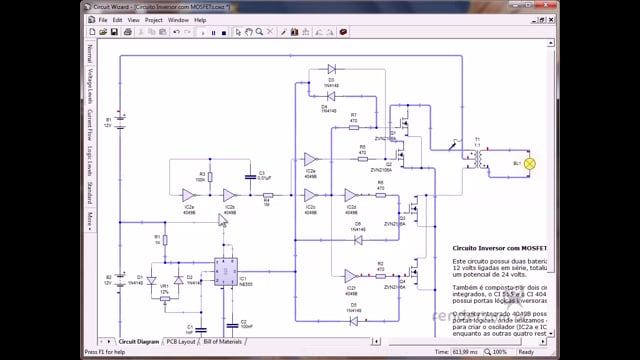Switch to the PCB Layout tab
The height and width of the screenshot is (360, 640).
pos(180,342)
